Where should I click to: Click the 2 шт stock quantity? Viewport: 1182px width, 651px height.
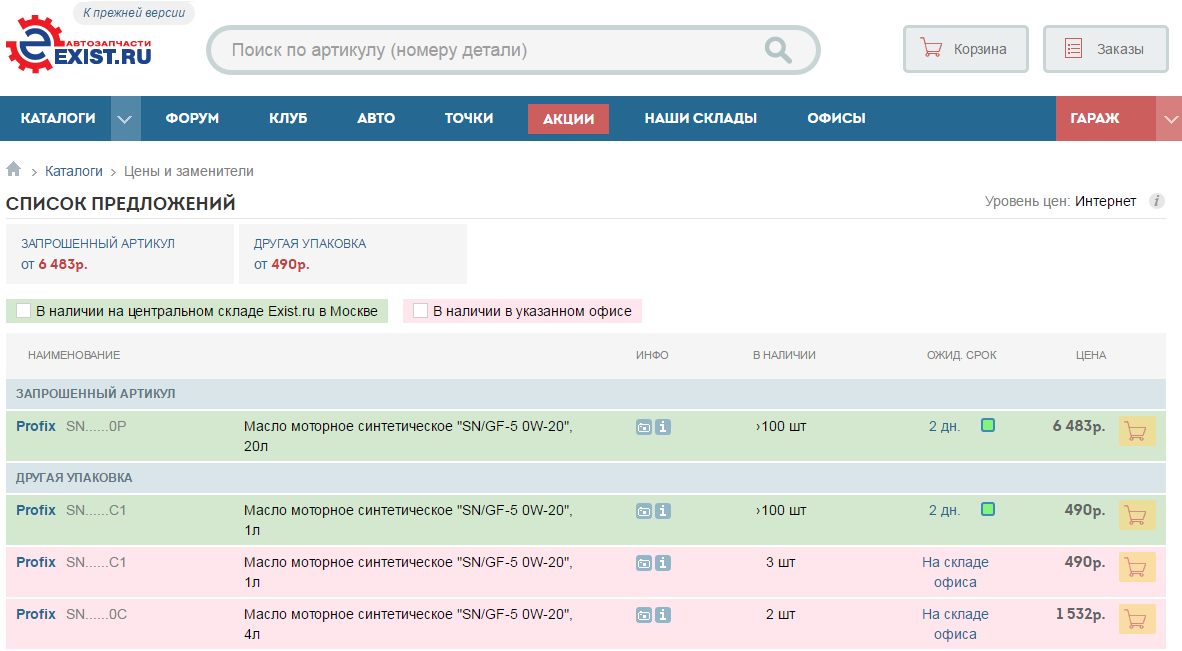780,614
